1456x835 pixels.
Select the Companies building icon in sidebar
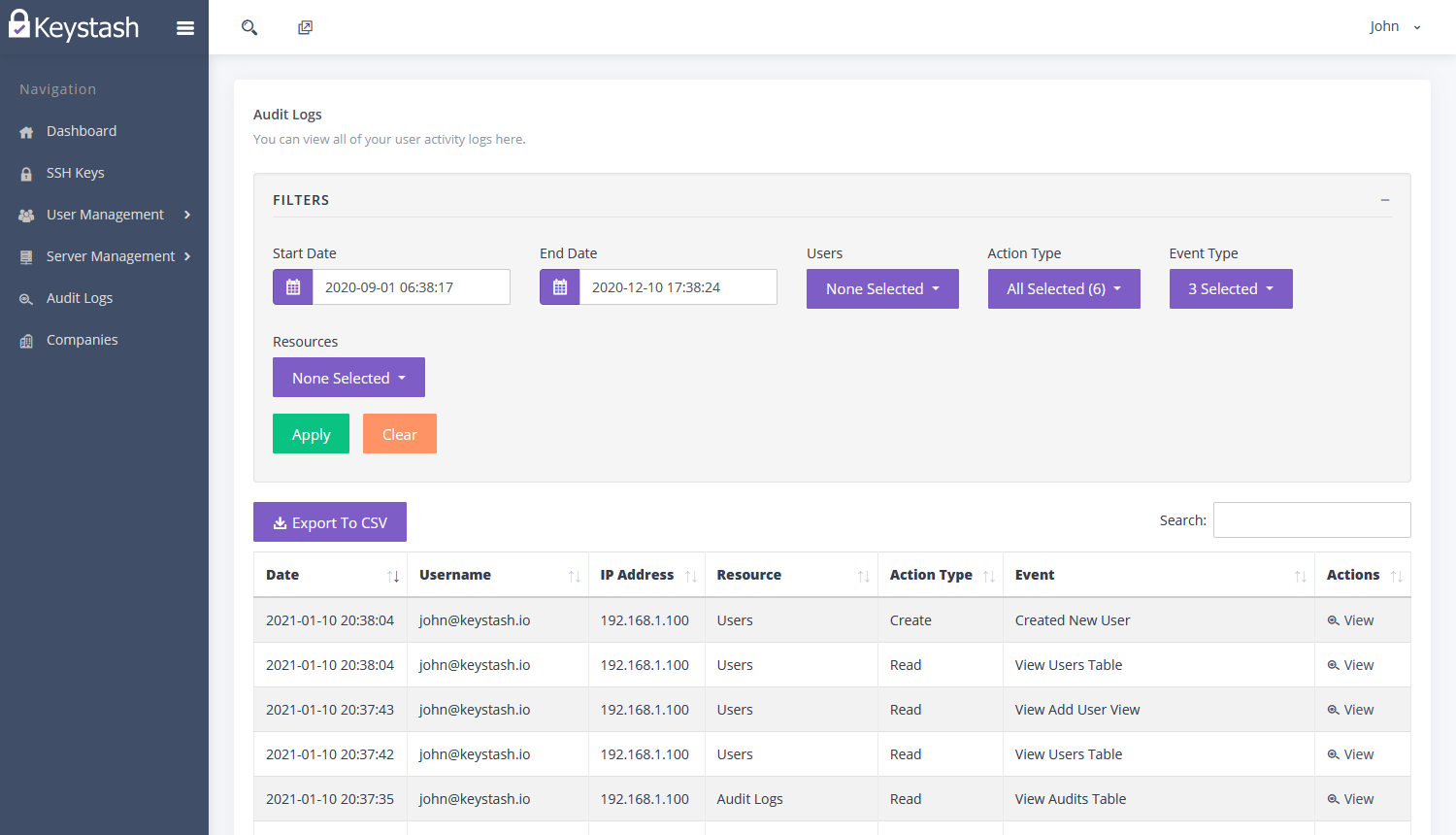[26, 339]
